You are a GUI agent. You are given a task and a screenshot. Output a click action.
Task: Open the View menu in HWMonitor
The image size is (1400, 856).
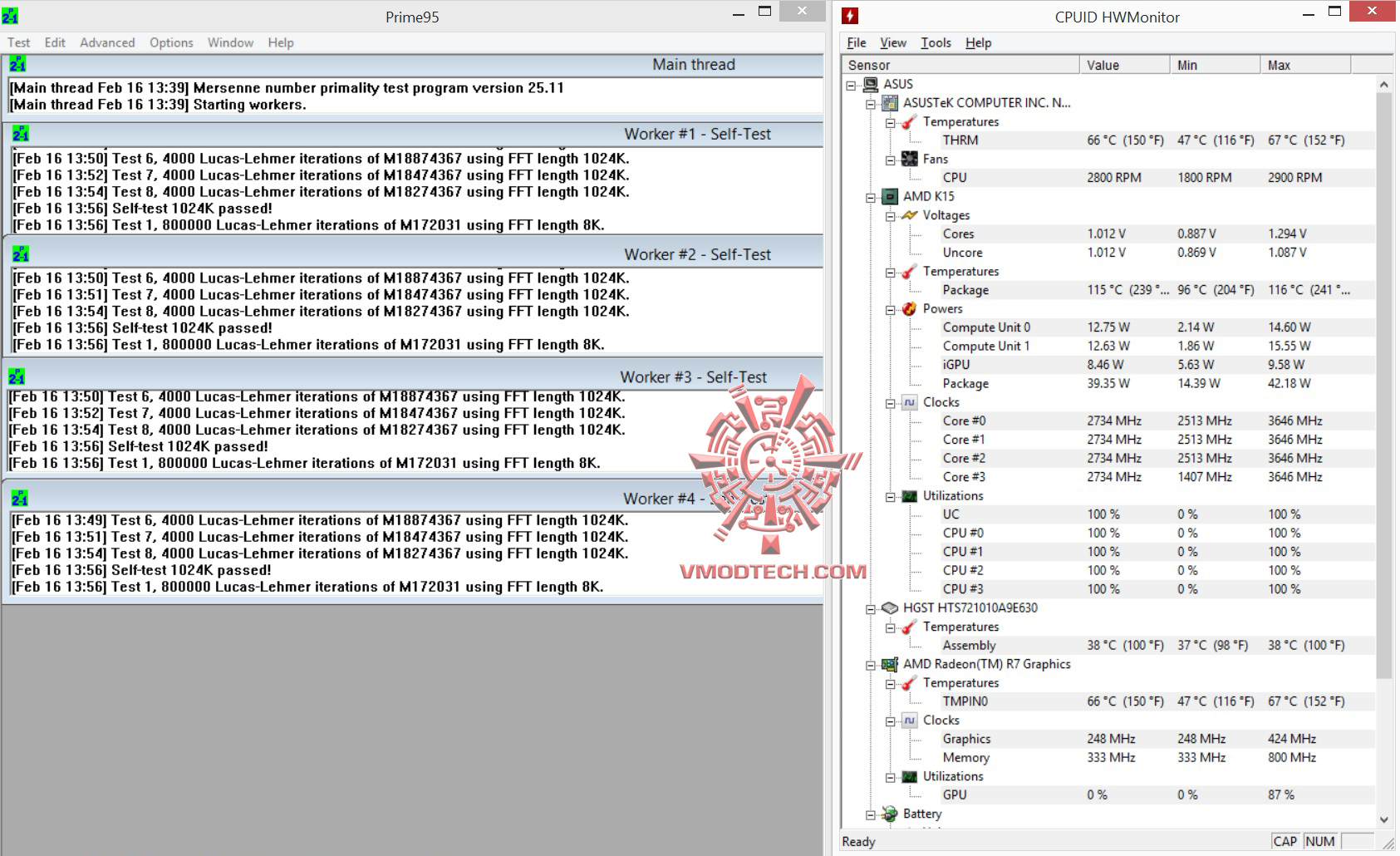(x=893, y=42)
